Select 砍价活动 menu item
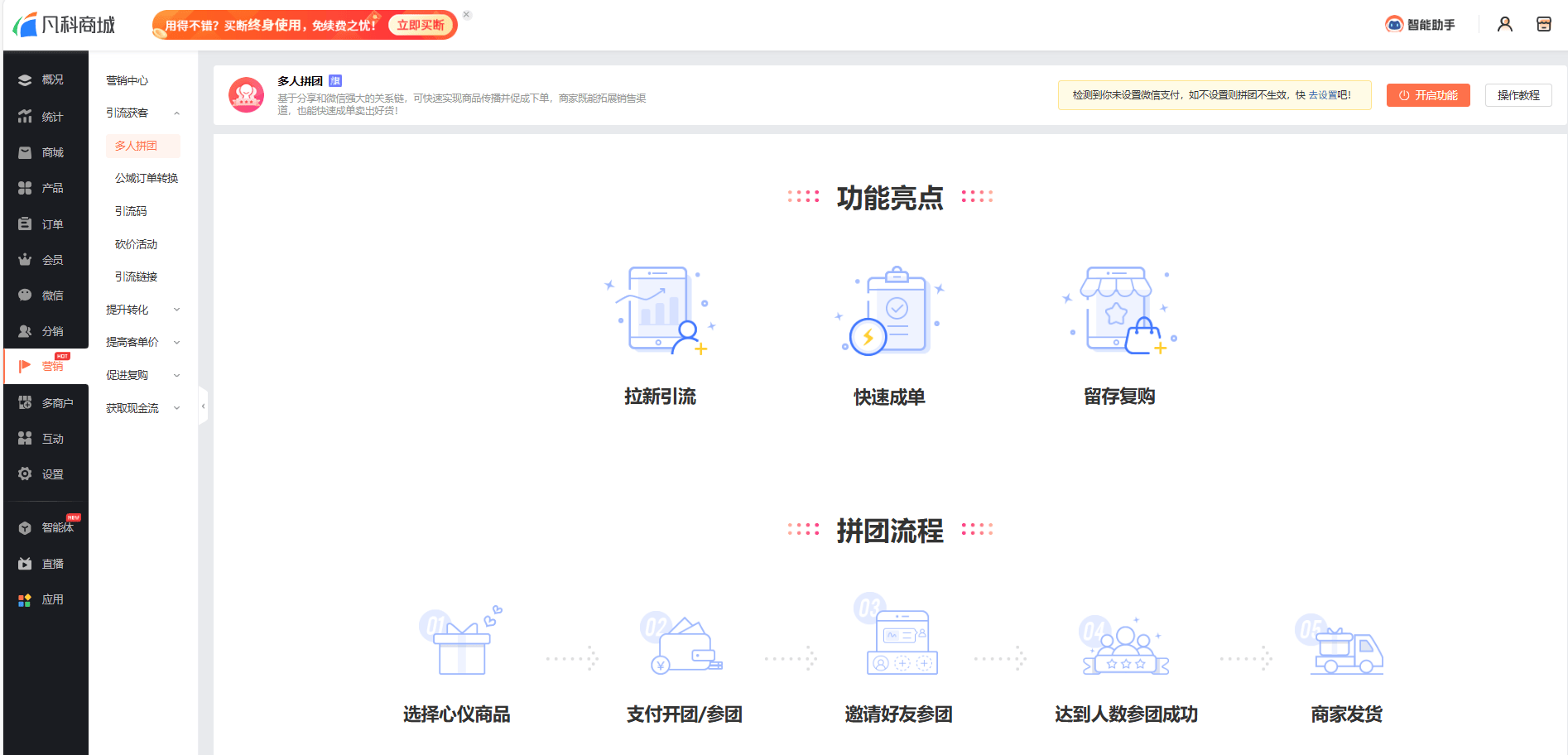 (137, 244)
